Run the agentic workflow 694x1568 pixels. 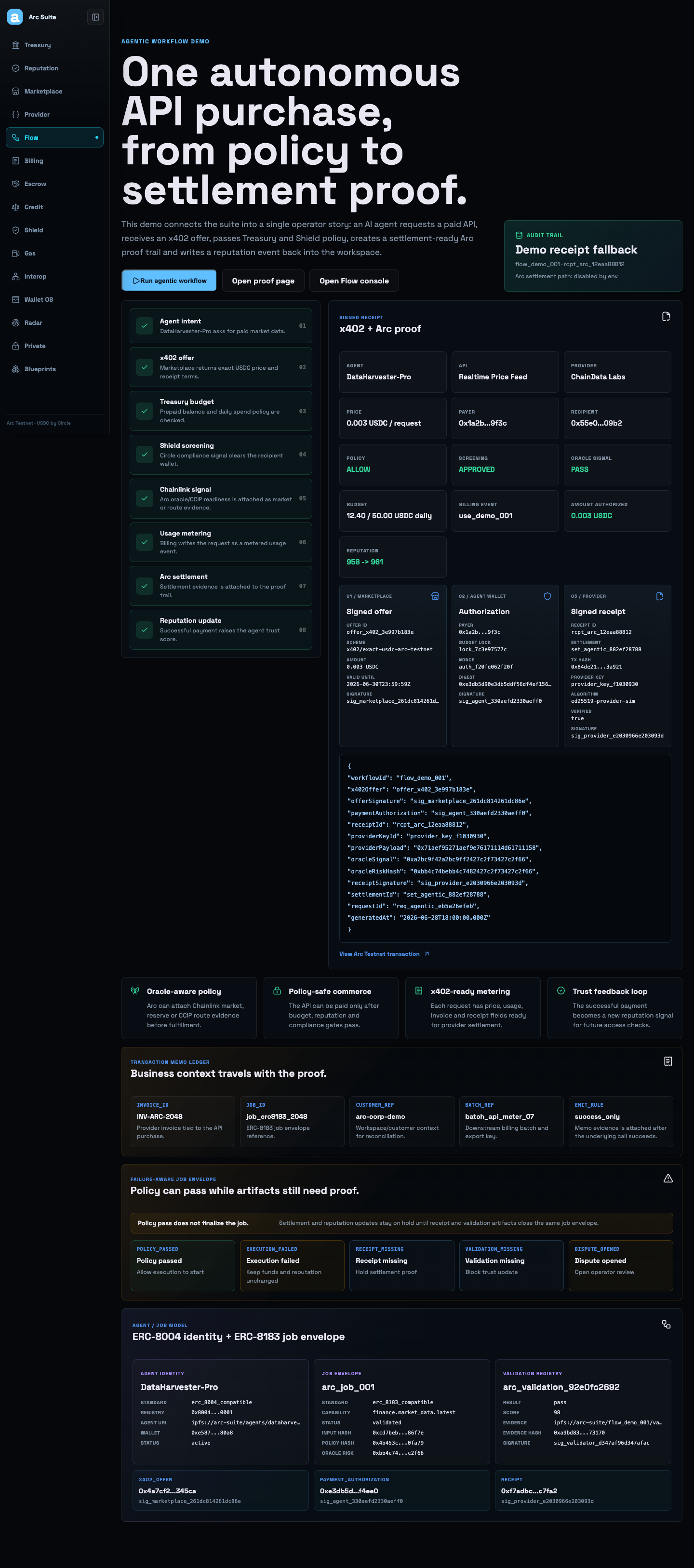(169, 281)
